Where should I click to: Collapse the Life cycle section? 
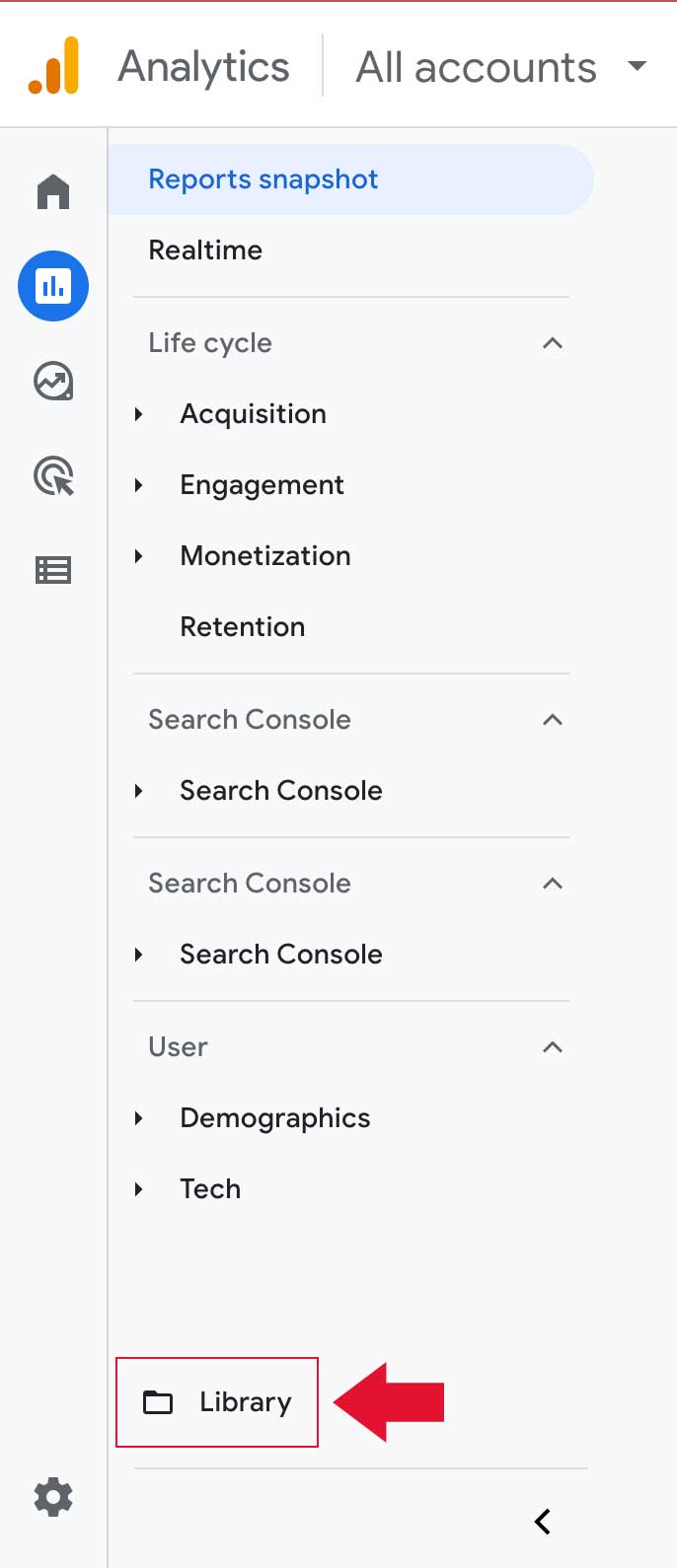click(554, 343)
